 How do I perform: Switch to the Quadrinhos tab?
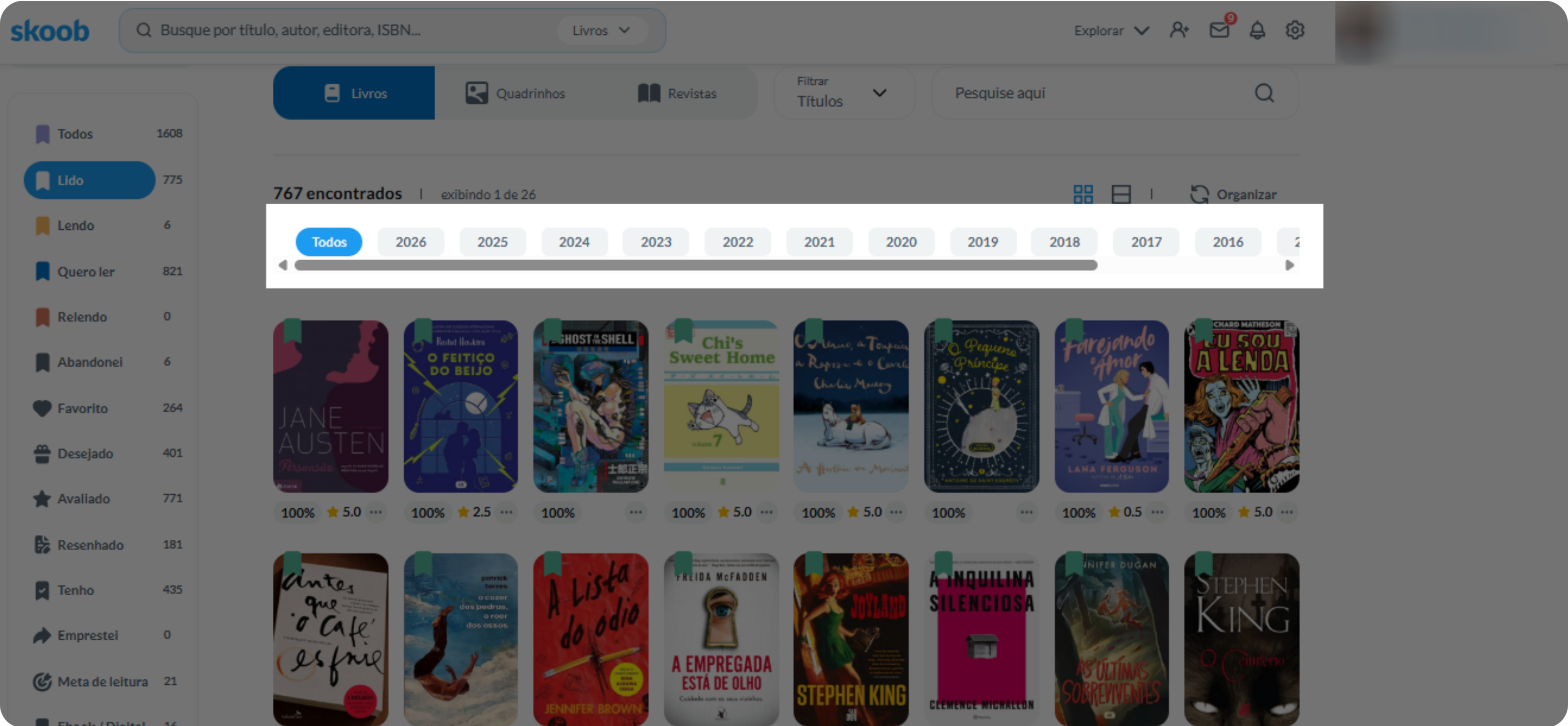[x=515, y=93]
